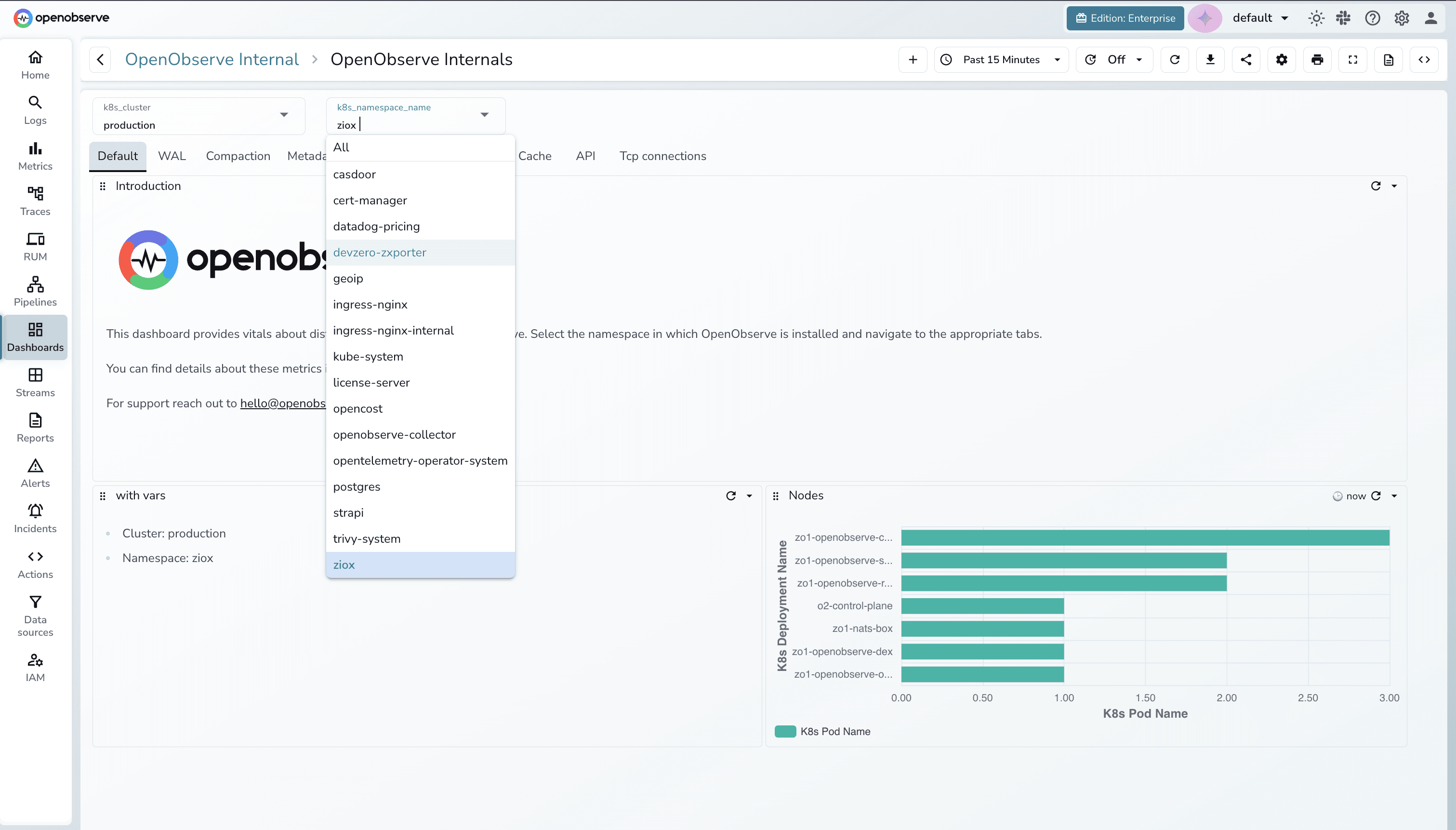This screenshot has width=1456, height=830.
Task: Open the Home page in sidebar
Action: tap(35, 65)
